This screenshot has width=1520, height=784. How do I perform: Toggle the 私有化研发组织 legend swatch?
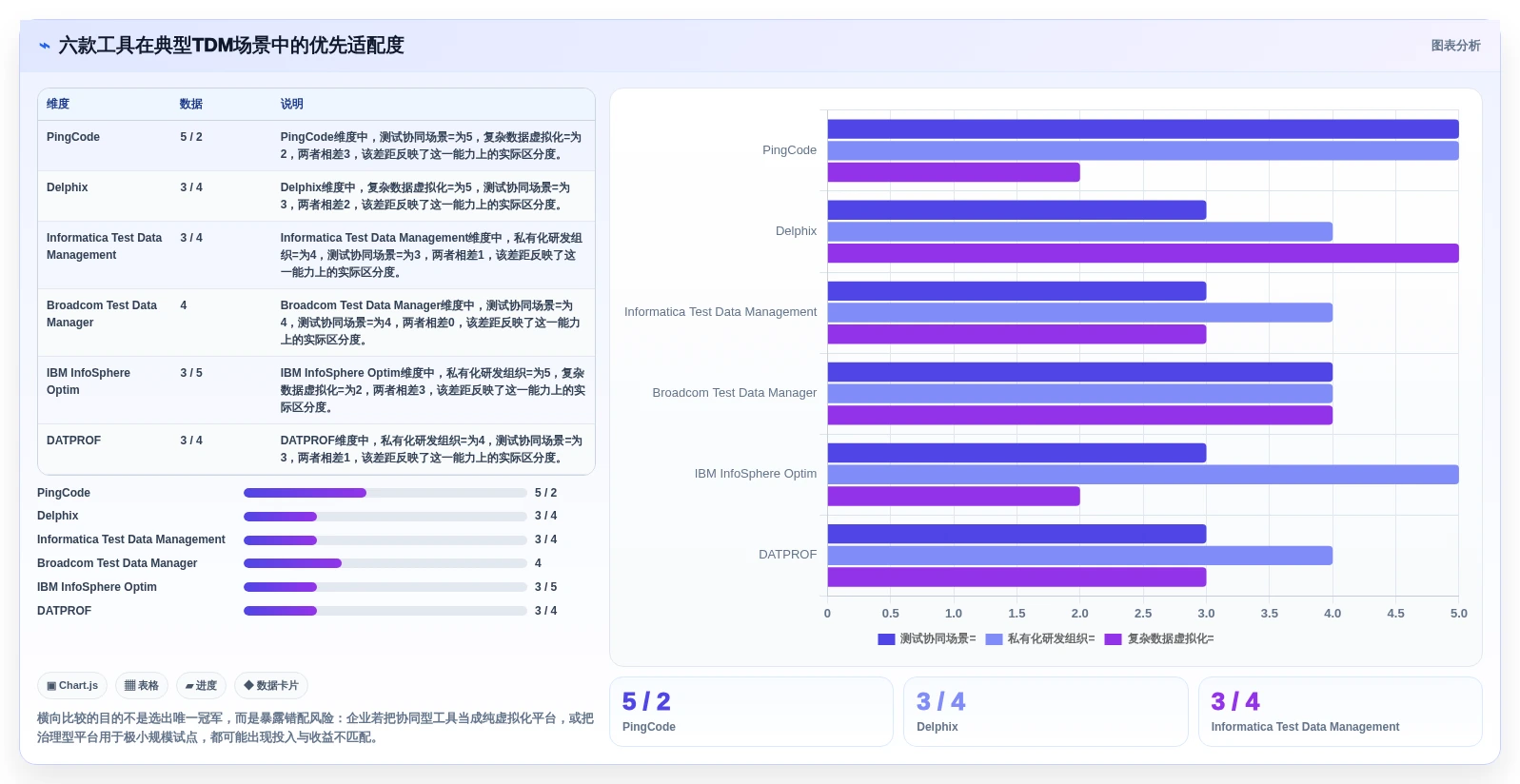(994, 639)
